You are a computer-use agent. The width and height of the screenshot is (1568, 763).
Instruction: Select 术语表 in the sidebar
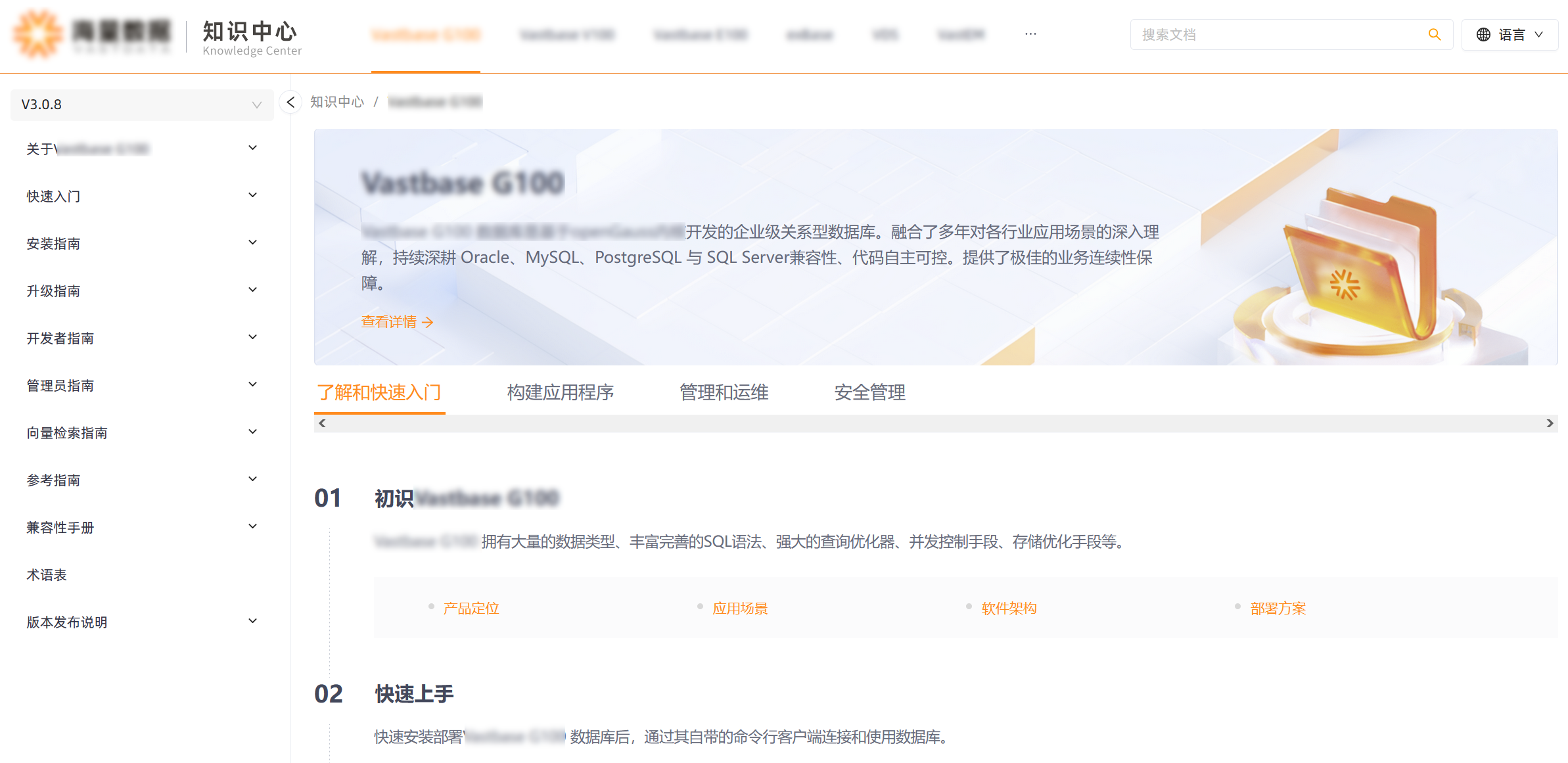45,574
